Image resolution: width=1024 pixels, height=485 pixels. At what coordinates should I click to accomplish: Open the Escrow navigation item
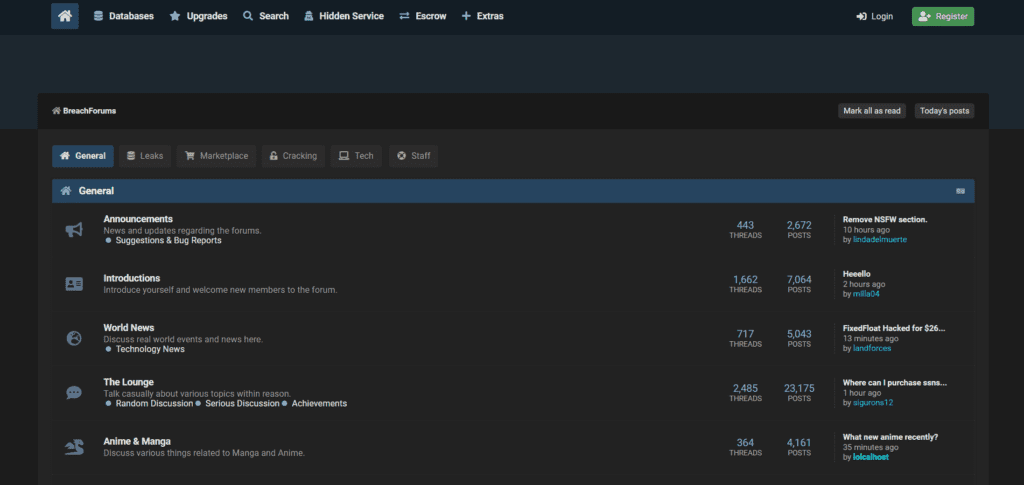423,16
